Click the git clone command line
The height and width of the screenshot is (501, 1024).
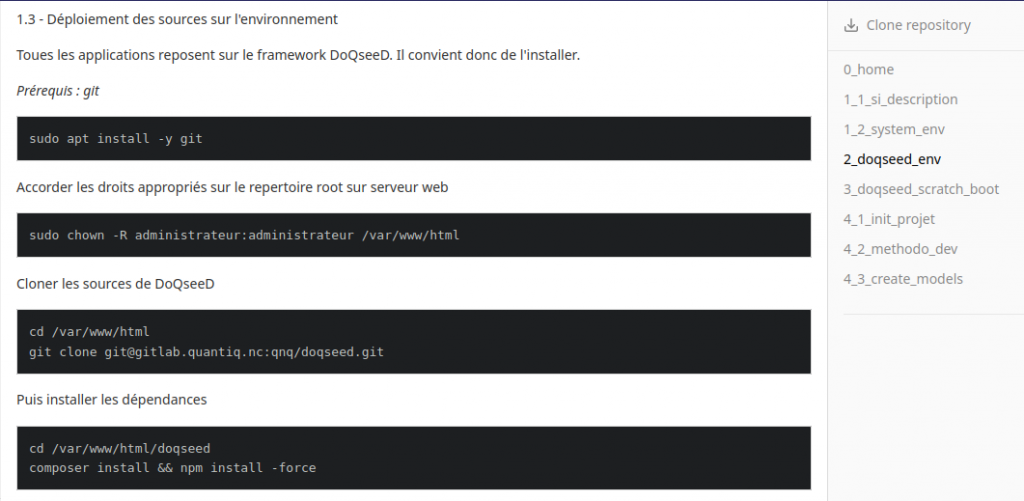click(x=206, y=352)
